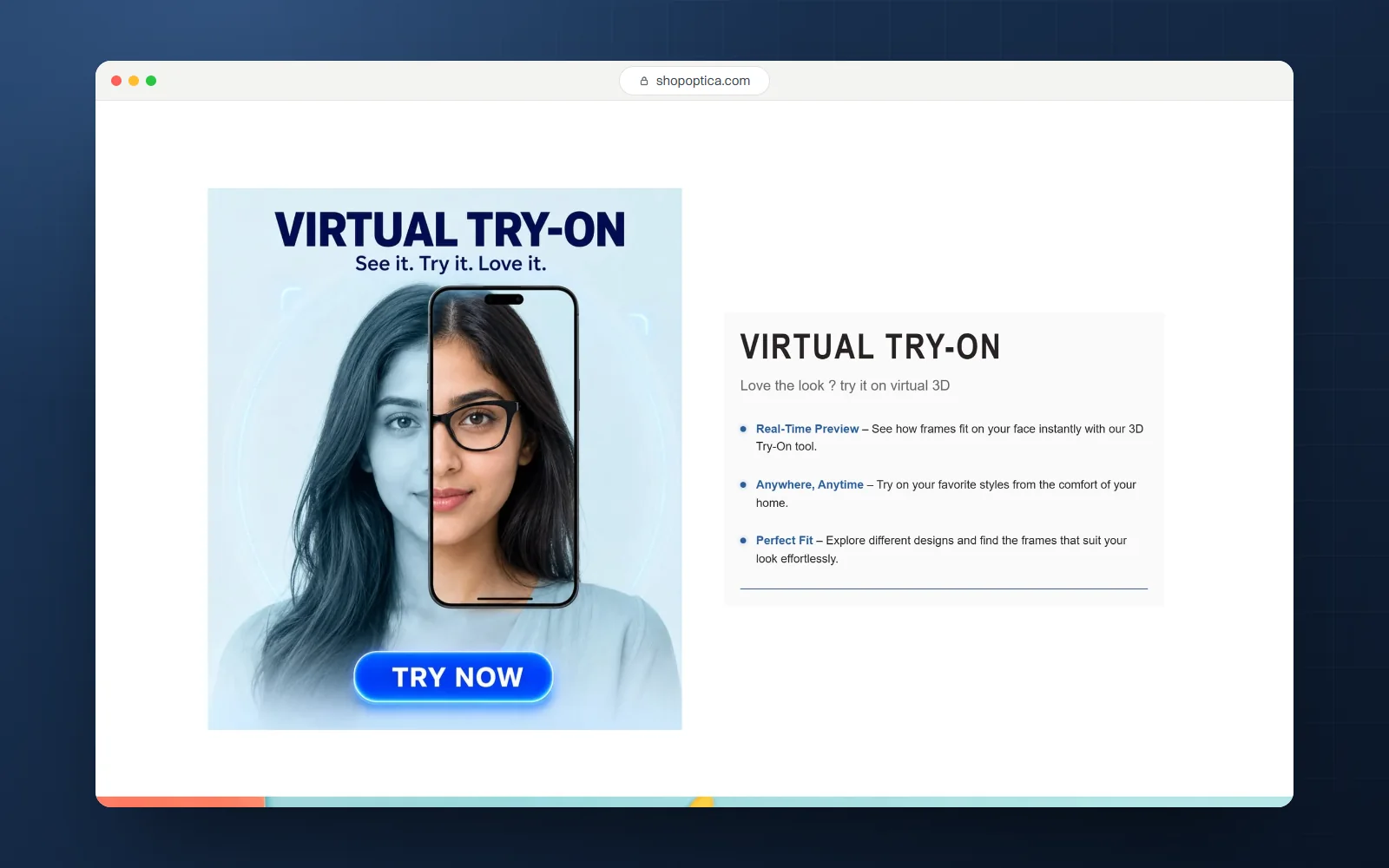Click the Virtual Try-On banner image headline

point(450,230)
